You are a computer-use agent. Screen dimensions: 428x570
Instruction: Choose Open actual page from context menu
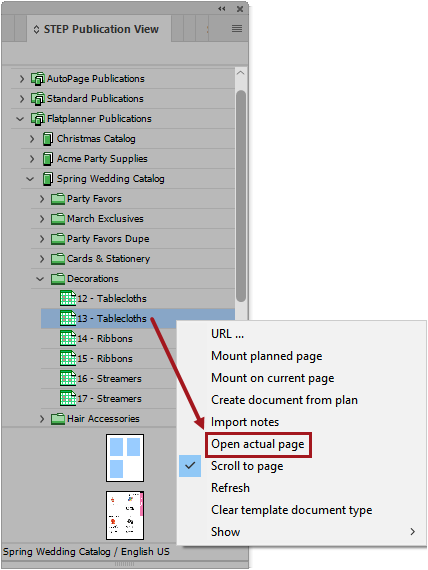[257, 444]
